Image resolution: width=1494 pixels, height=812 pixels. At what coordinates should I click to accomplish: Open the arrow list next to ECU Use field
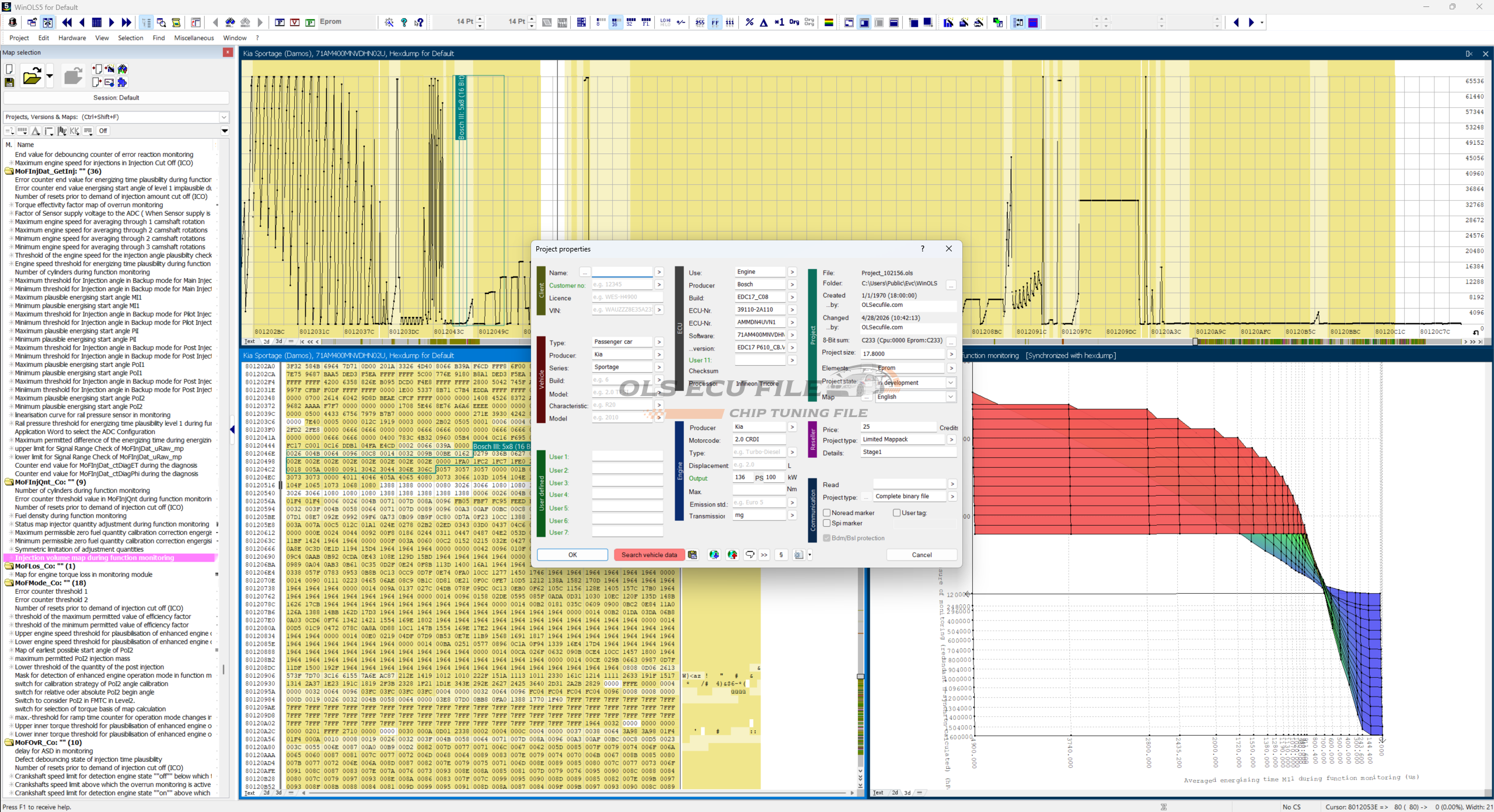(792, 272)
